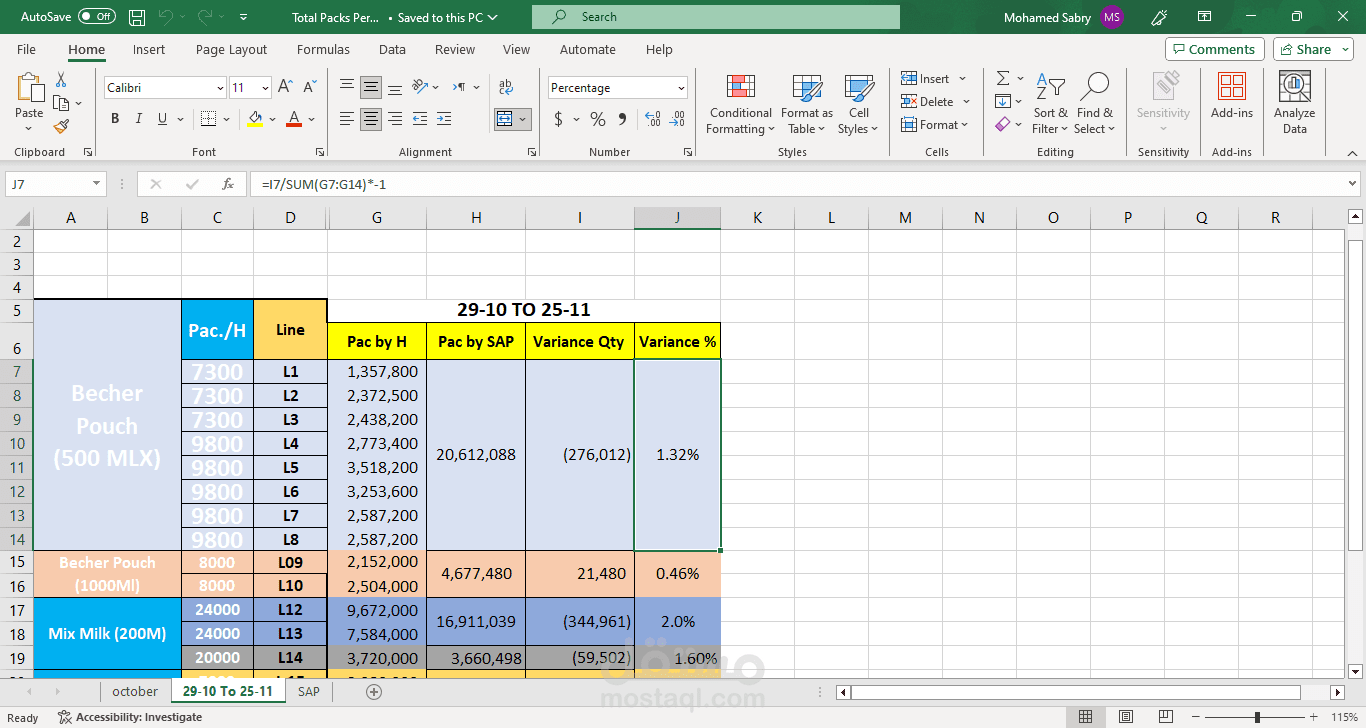Click Decrease Decimal icon
The height and width of the screenshot is (728, 1366).
[678, 119]
